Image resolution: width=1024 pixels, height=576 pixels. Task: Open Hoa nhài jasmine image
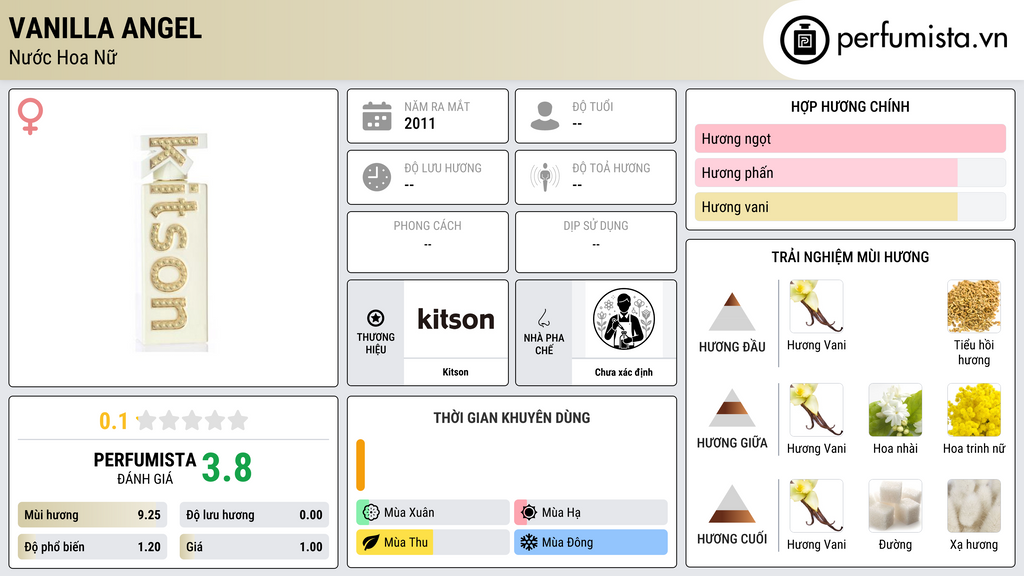(x=895, y=409)
